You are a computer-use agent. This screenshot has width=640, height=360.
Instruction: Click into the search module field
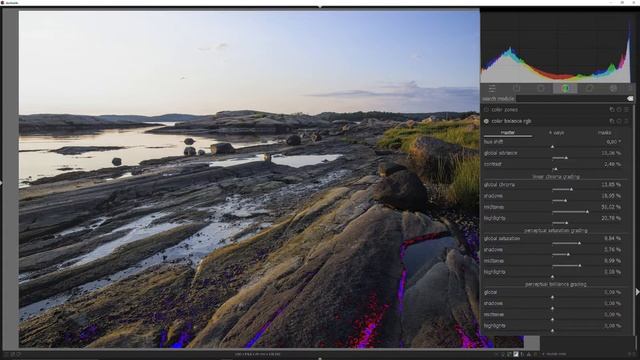pos(571,98)
